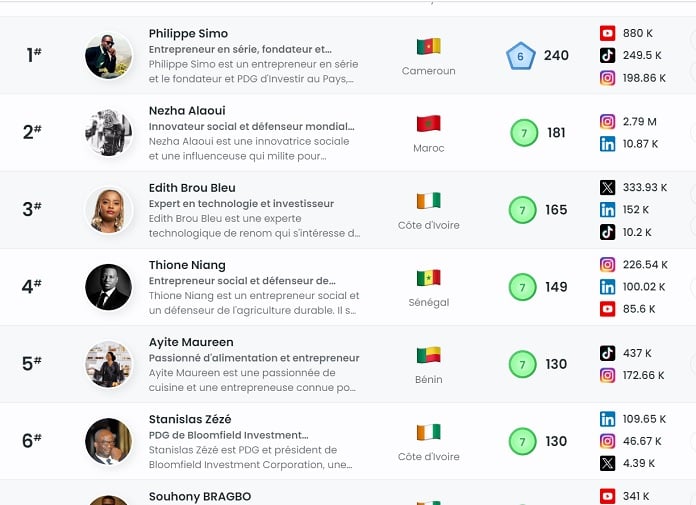This screenshot has height=505, width=696.
Task: Click the Stanislas Zézé name link
Action: tap(190, 419)
